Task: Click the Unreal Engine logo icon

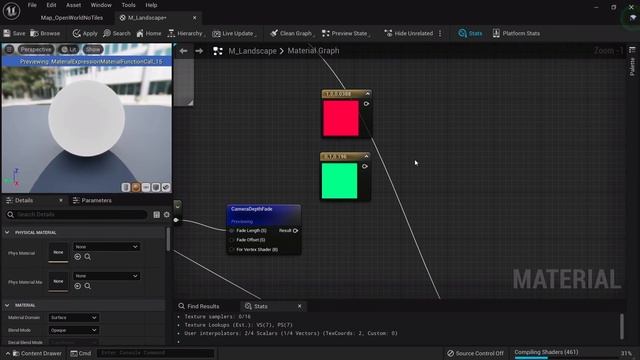Action: tap(11, 11)
